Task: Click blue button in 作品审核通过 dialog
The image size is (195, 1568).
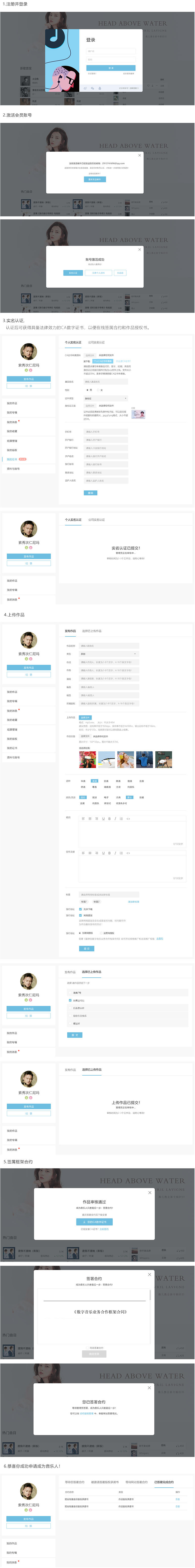Action: pyautogui.click(x=94, y=1222)
